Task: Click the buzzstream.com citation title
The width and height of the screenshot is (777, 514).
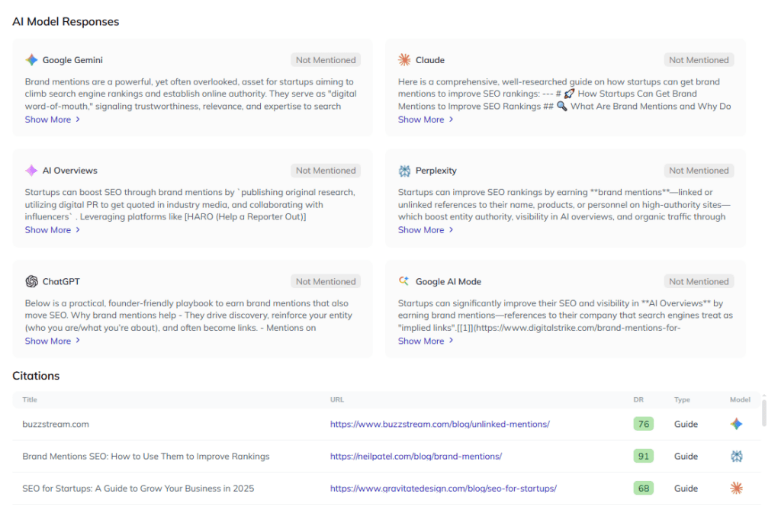Action: [56, 424]
